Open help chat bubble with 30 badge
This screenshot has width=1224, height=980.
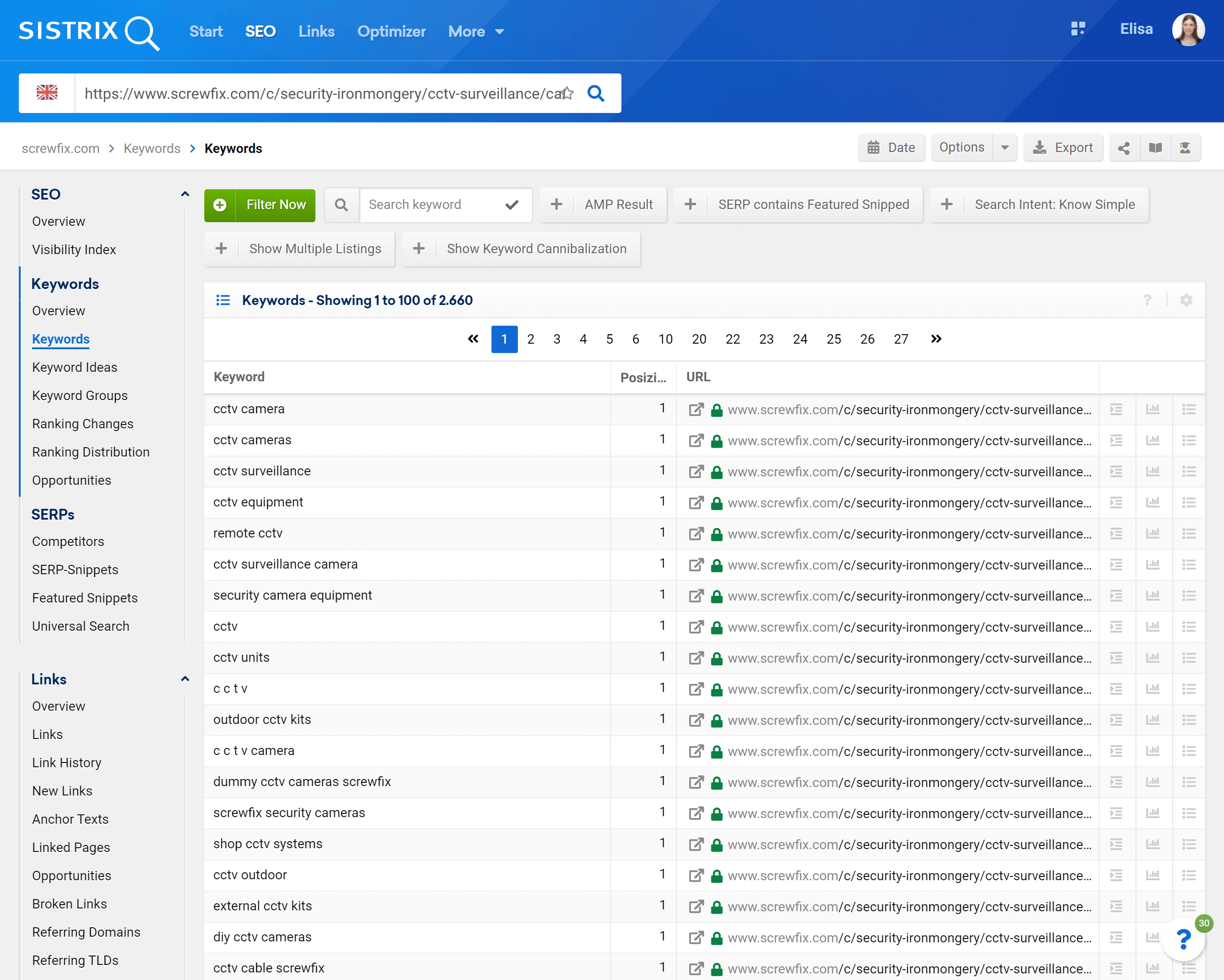(1184, 939)
